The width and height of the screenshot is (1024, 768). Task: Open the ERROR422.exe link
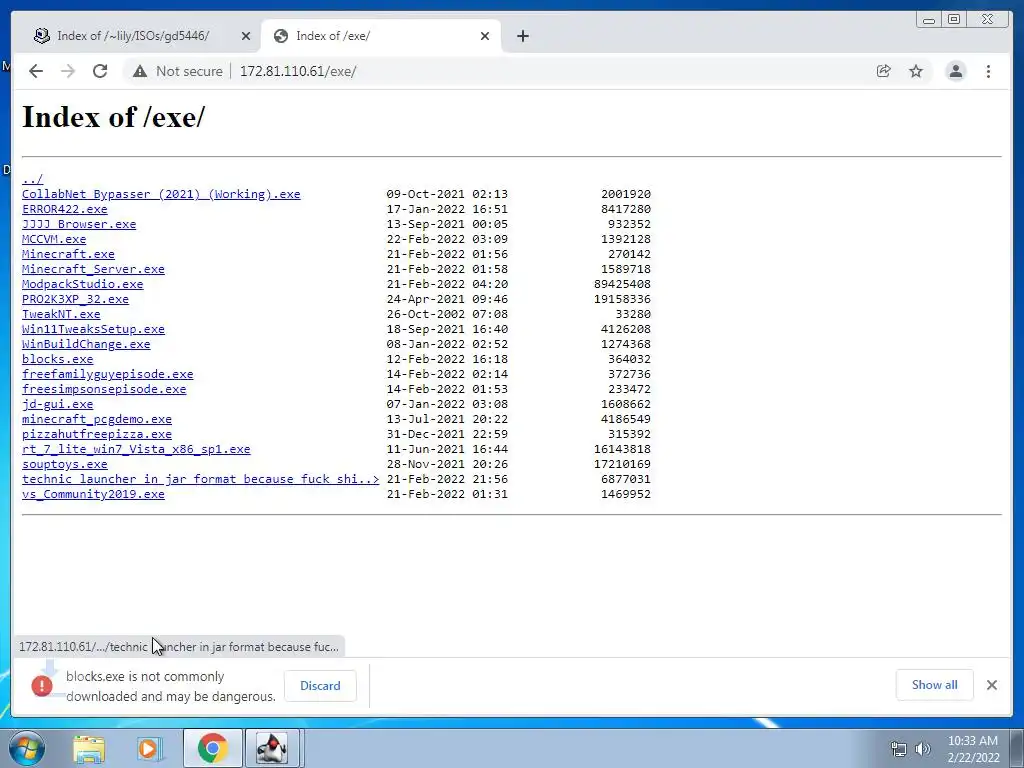(65, 209)
